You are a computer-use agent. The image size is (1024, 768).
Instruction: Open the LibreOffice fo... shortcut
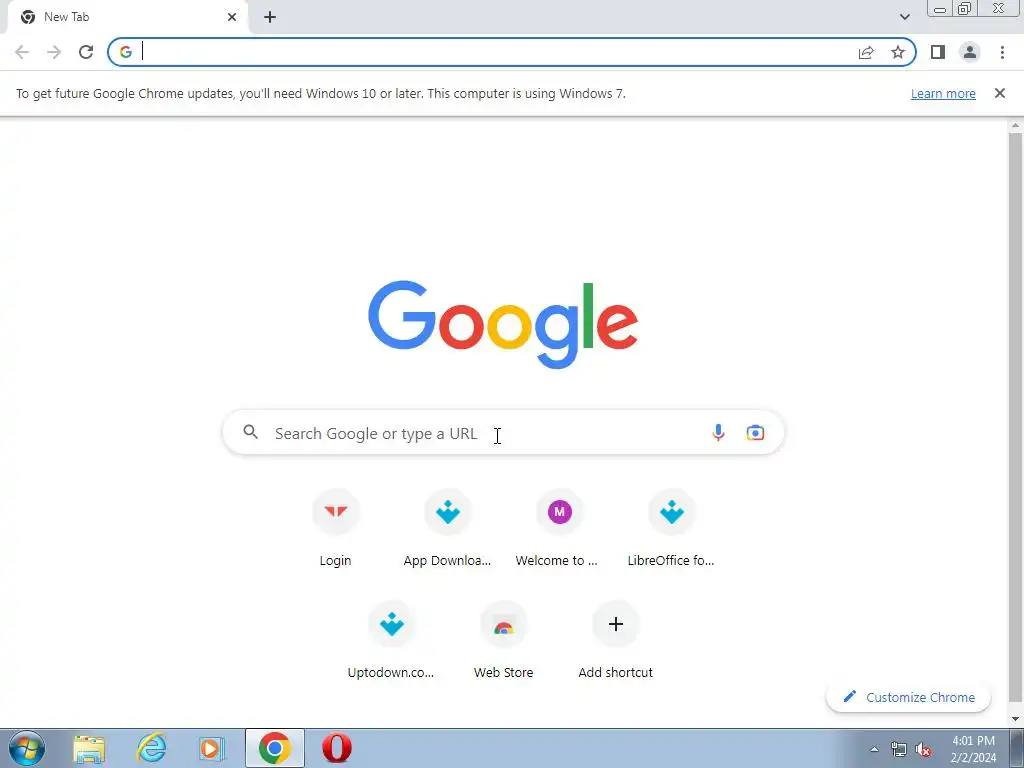click(671, 529)
